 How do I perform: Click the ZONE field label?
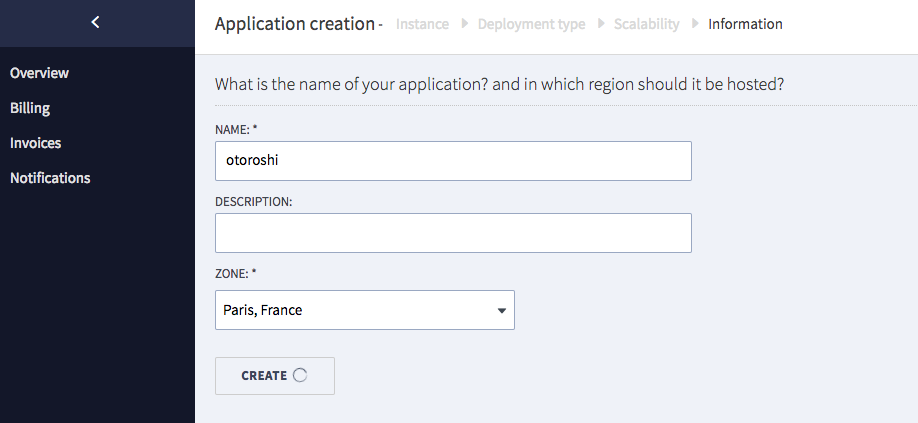click(x=235, y=273)
